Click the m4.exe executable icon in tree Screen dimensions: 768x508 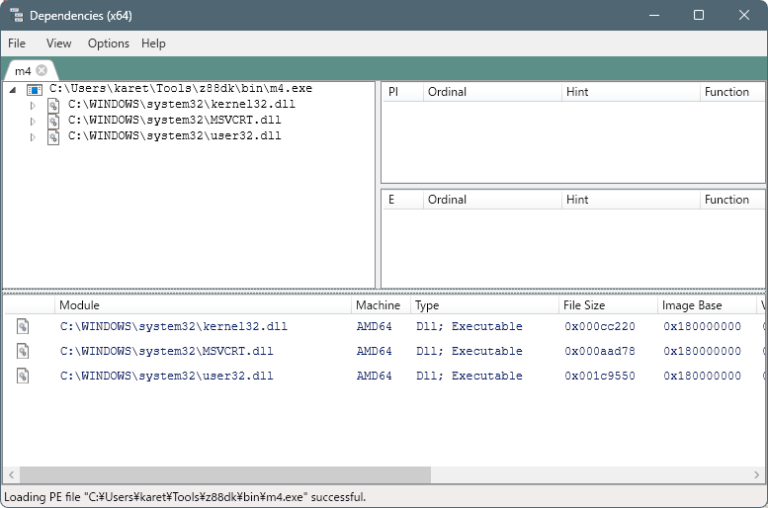pyautogui.click(x=34, y=89)
